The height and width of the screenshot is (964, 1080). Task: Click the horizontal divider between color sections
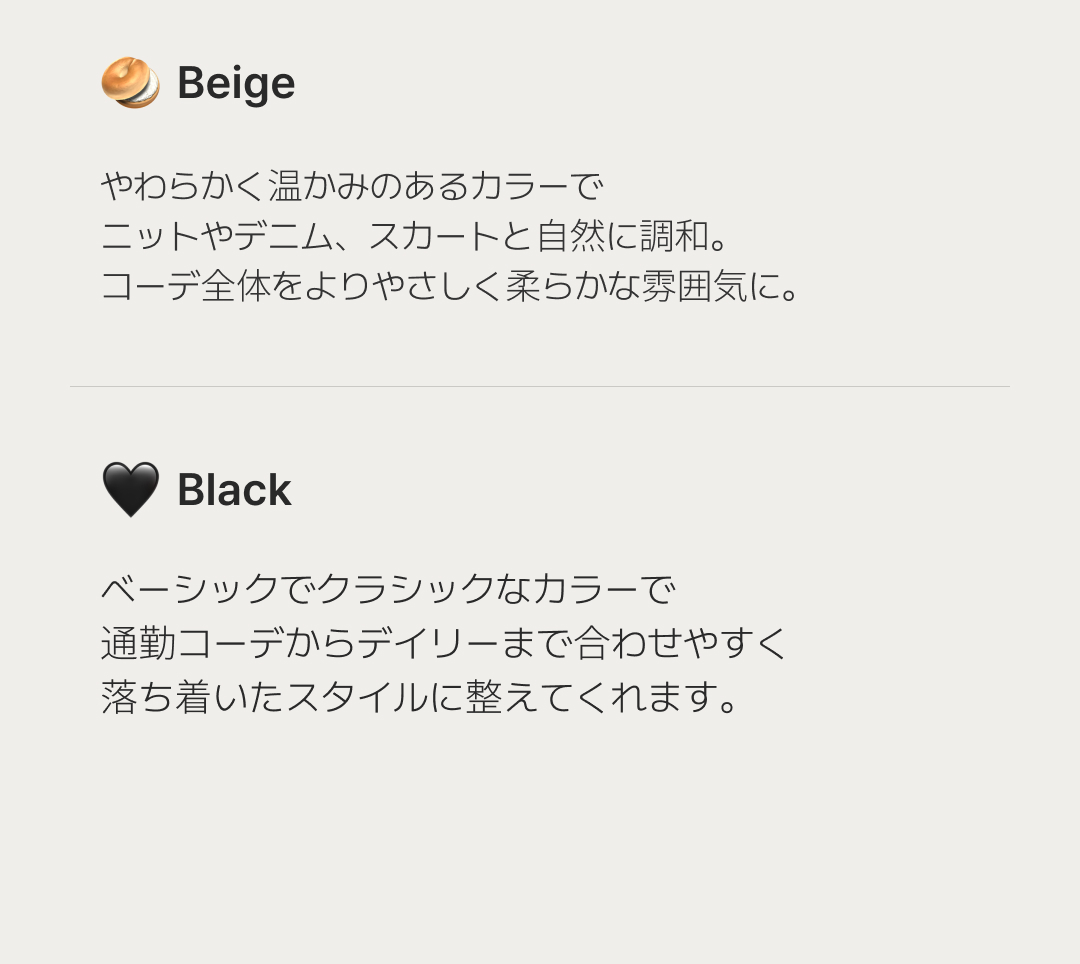[540, 386]
